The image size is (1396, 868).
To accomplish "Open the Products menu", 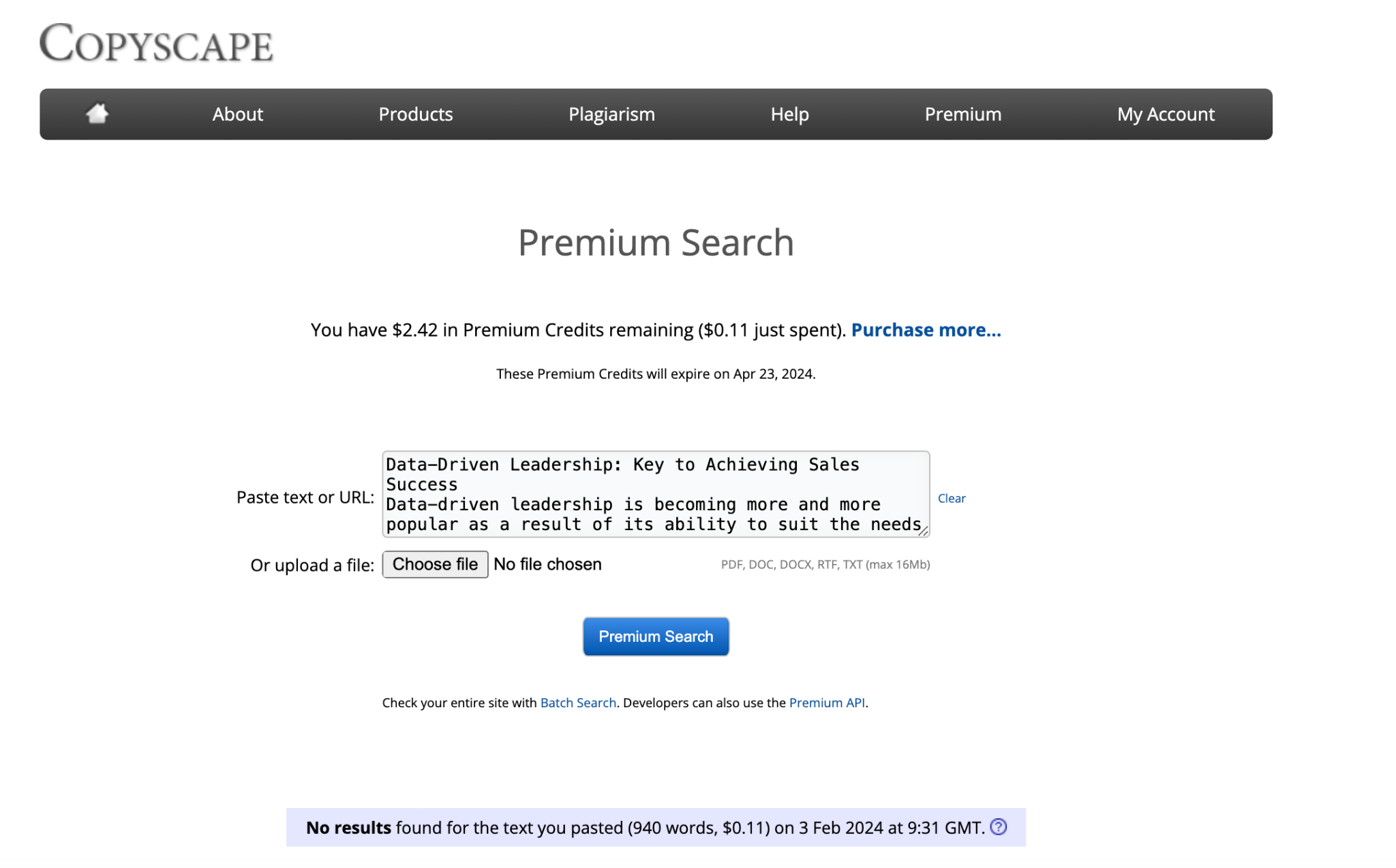I will tap(415, 114).
